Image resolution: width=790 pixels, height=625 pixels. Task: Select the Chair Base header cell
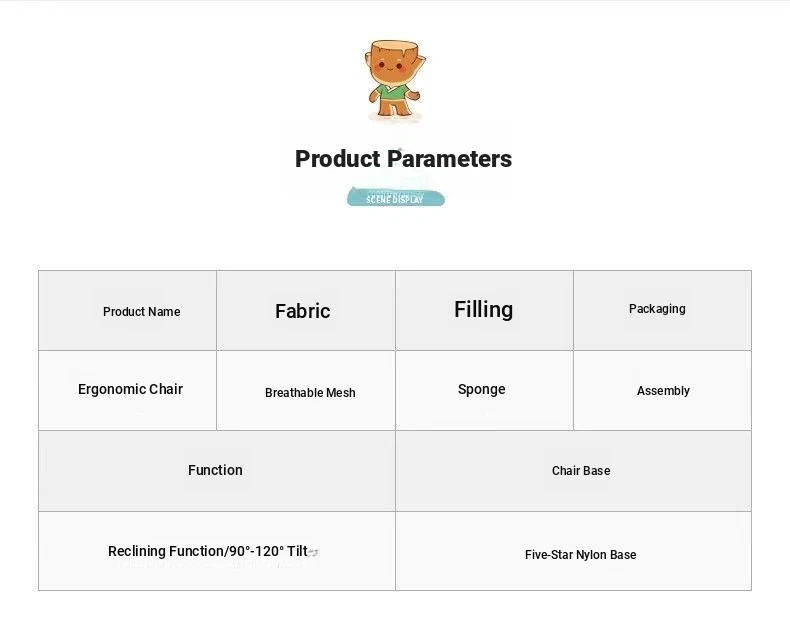coord(573,471)
